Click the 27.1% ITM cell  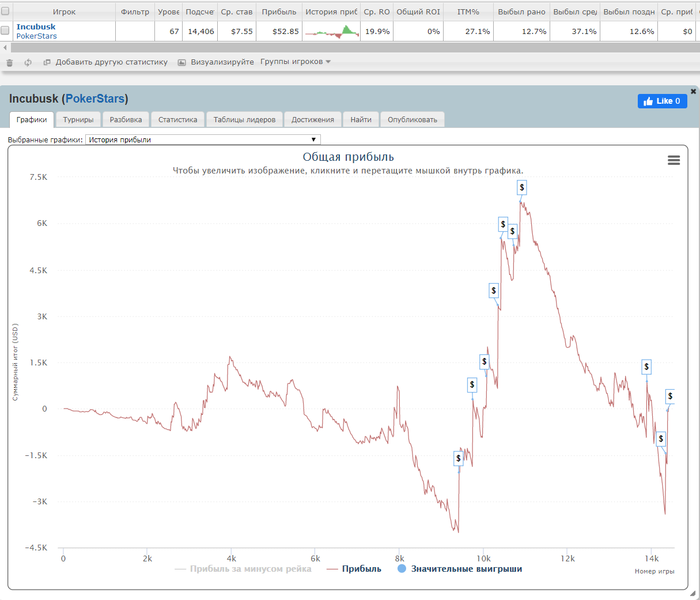click(x=468, y=32)
